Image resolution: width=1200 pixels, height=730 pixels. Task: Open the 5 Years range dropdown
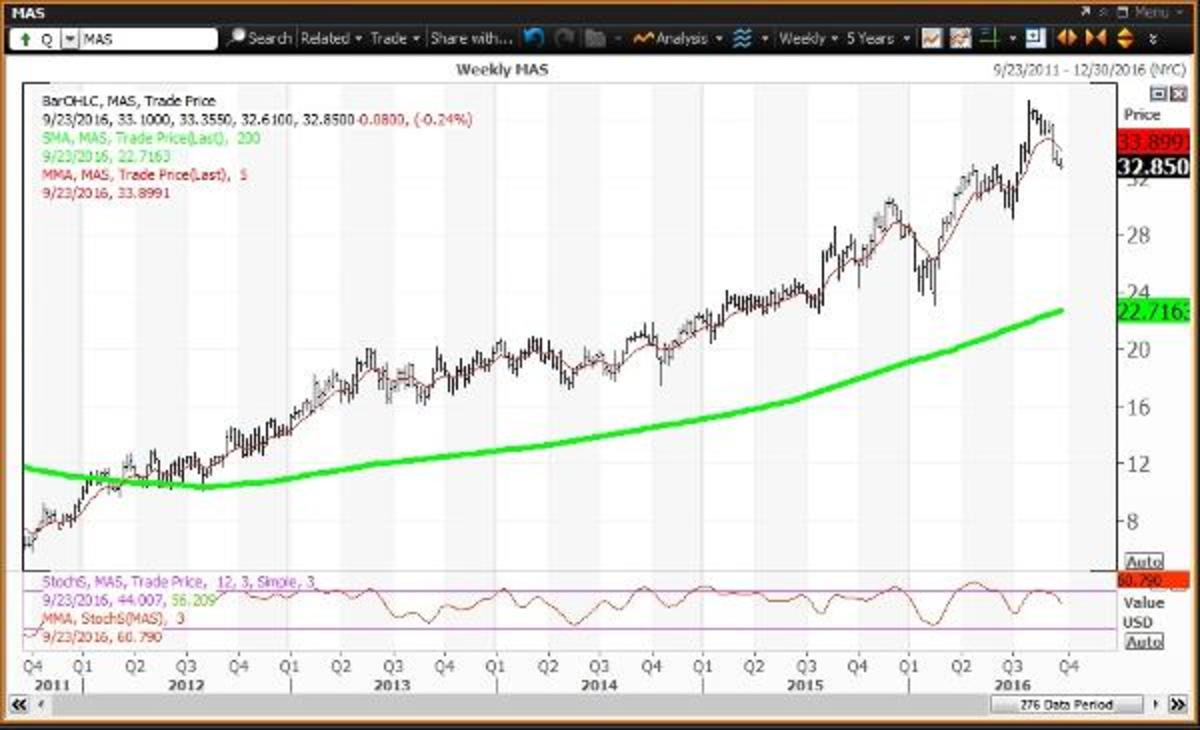(x=878, y=38)
